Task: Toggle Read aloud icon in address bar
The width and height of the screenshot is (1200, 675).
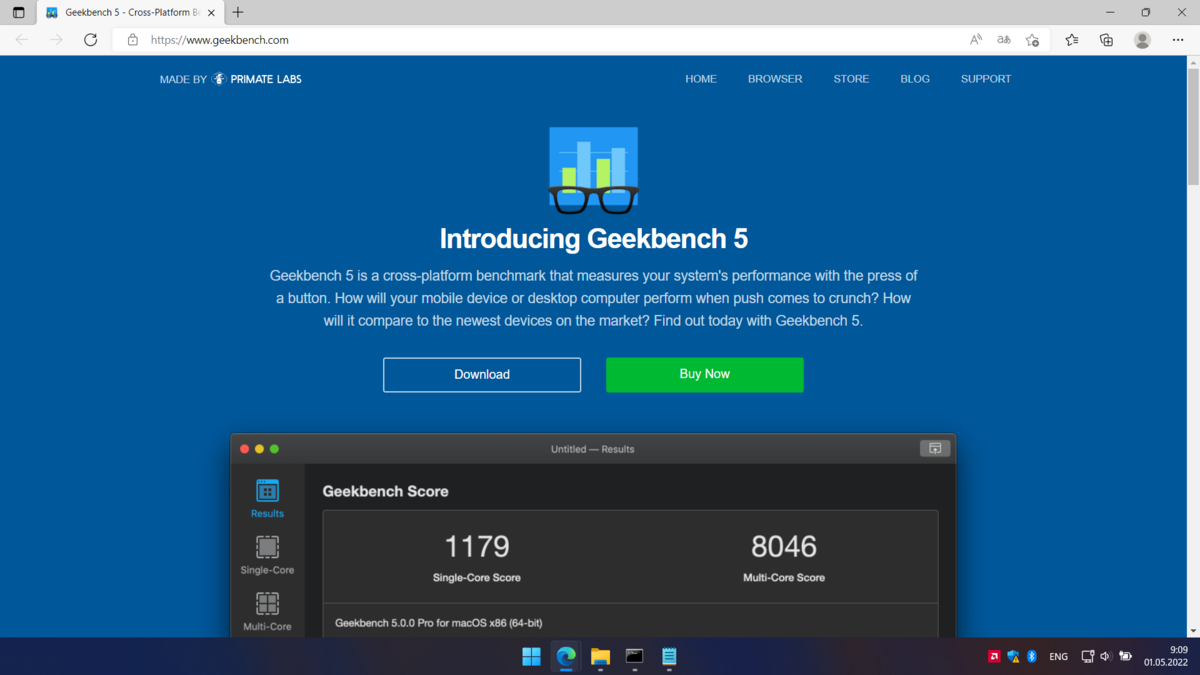Action: click(x=976, y=40)
